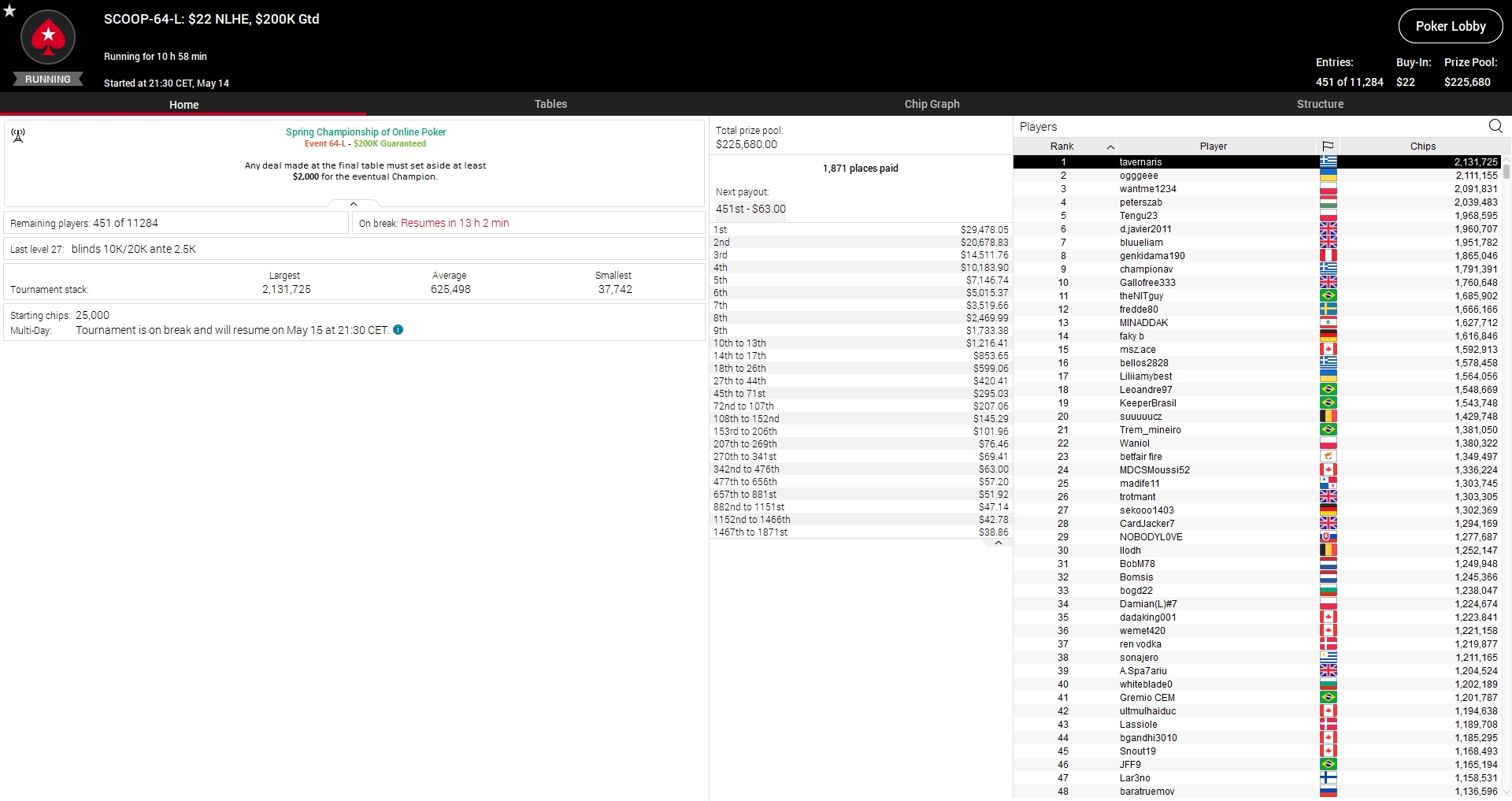The image size is (1512, 801).
Task: Open the Structure tab
Action: point(1320,104)
